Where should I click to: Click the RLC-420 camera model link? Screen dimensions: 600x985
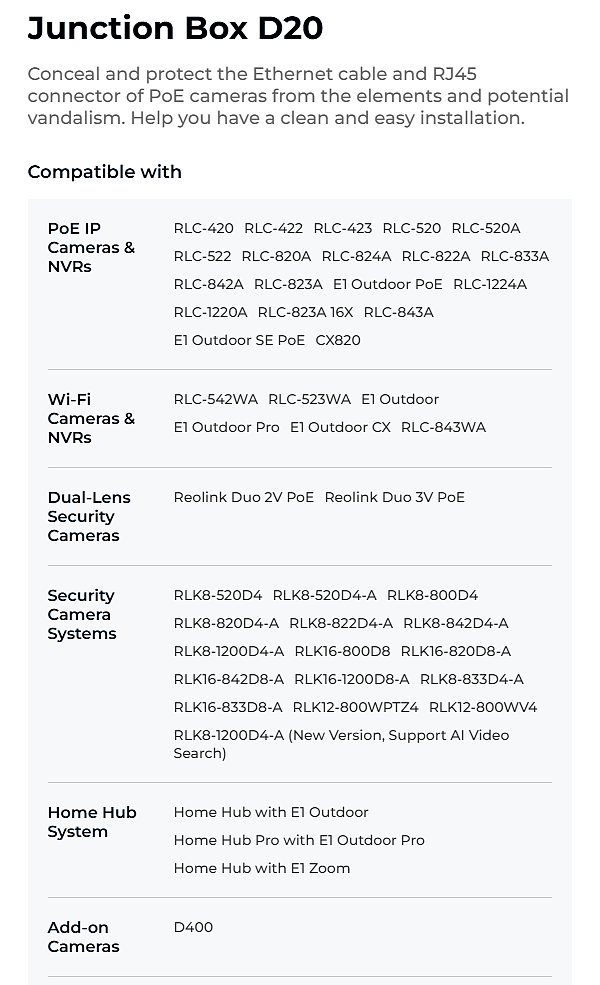click(204, 228)
